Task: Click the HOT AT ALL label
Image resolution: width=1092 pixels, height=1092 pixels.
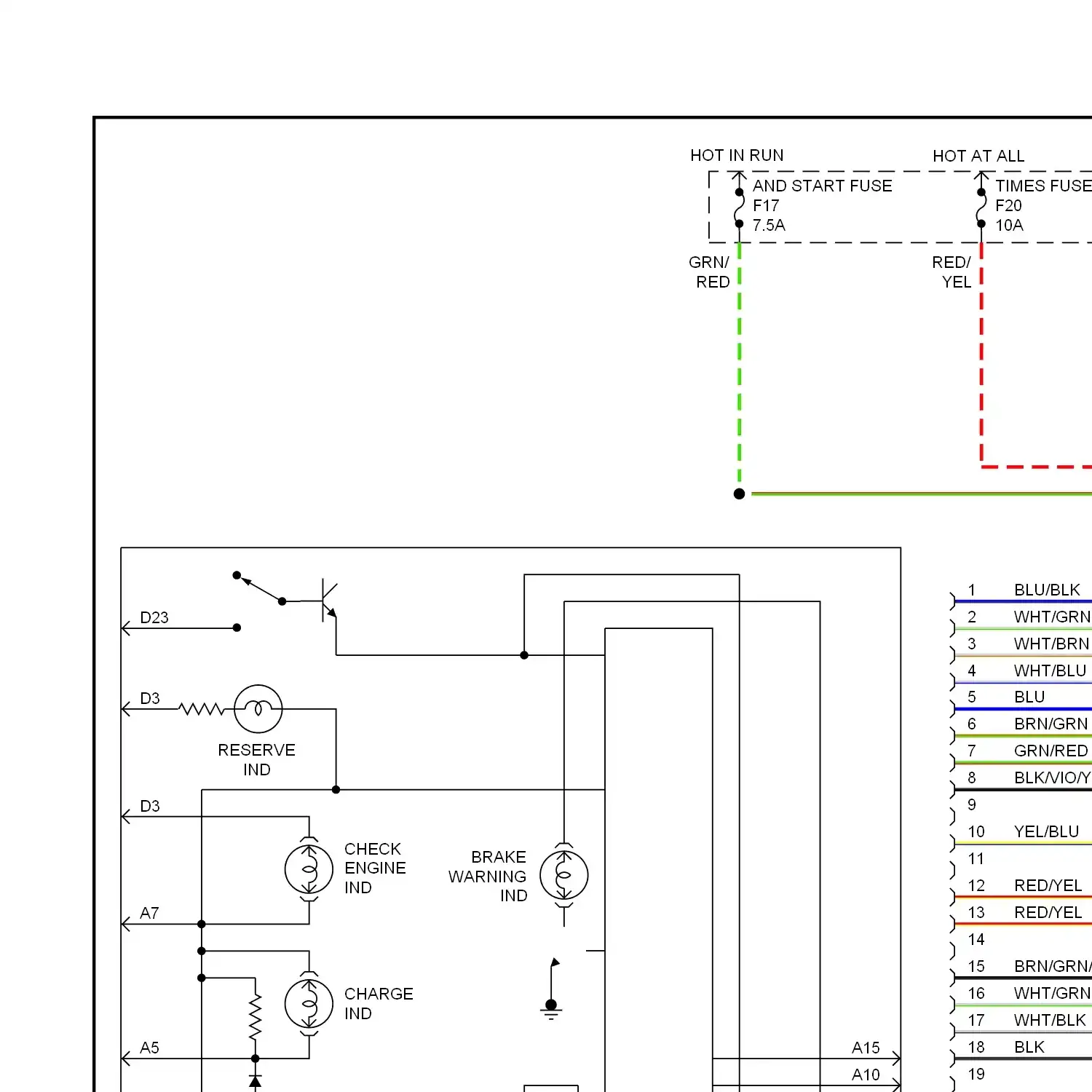Action: pyautogui.click(x=978, y=156)
